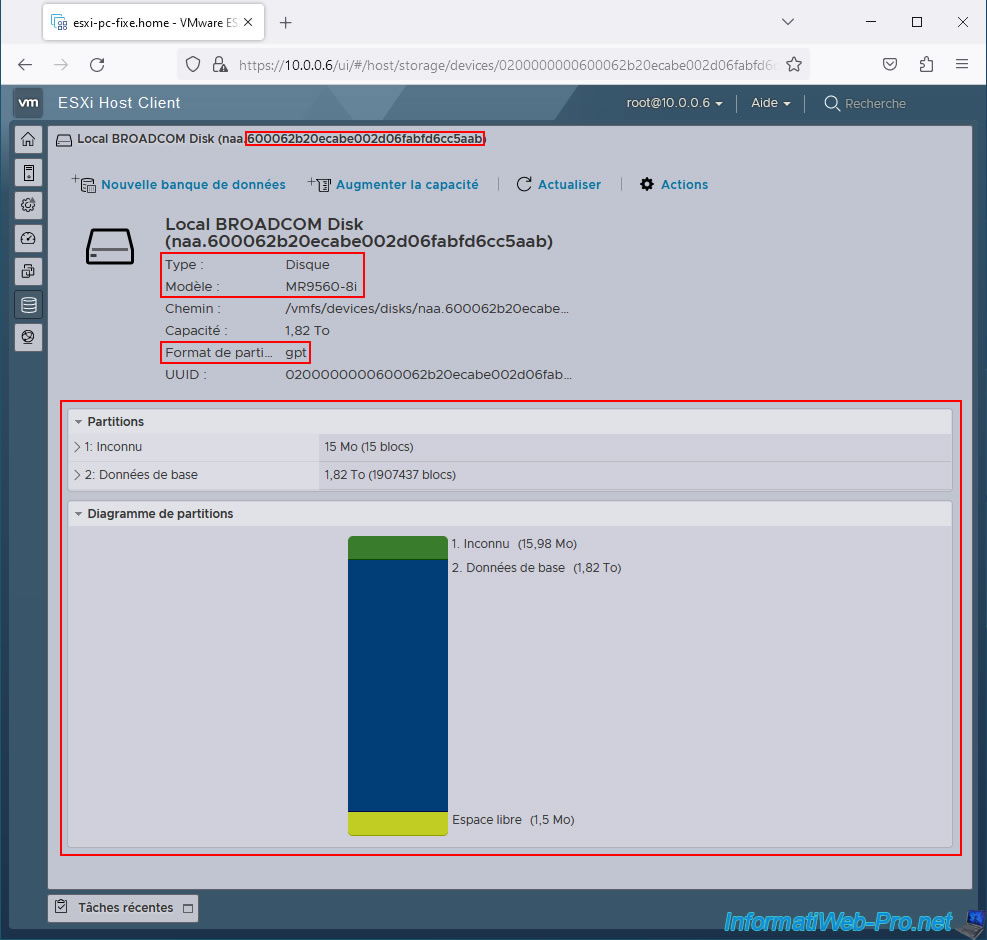The height and width of the screenshot is (940, 987).
Task: Click the green Inconnu partition segment
Action: click(x=398, y=548)
